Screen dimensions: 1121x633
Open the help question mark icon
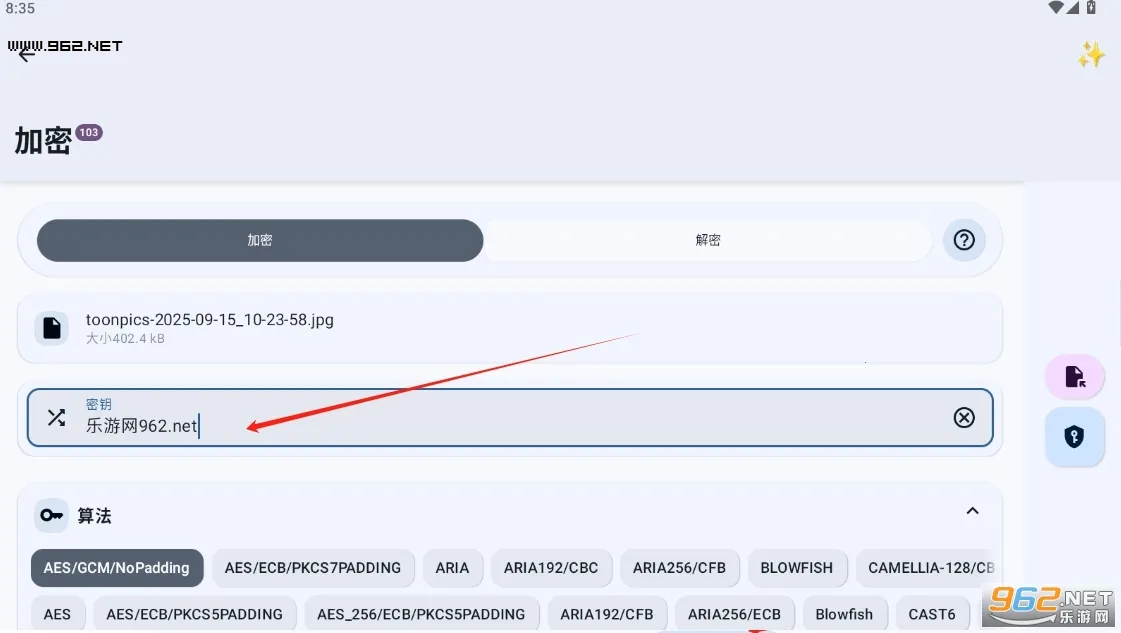click(x=964, y=240)
